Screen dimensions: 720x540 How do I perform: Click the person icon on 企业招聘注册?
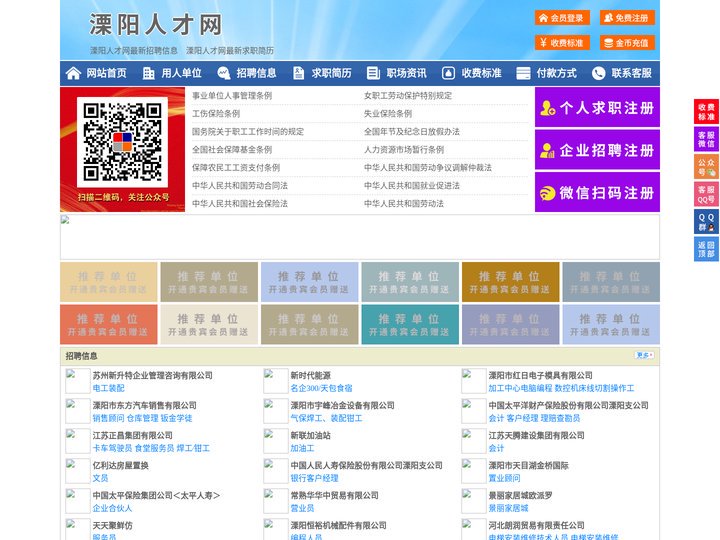point(547,150)
